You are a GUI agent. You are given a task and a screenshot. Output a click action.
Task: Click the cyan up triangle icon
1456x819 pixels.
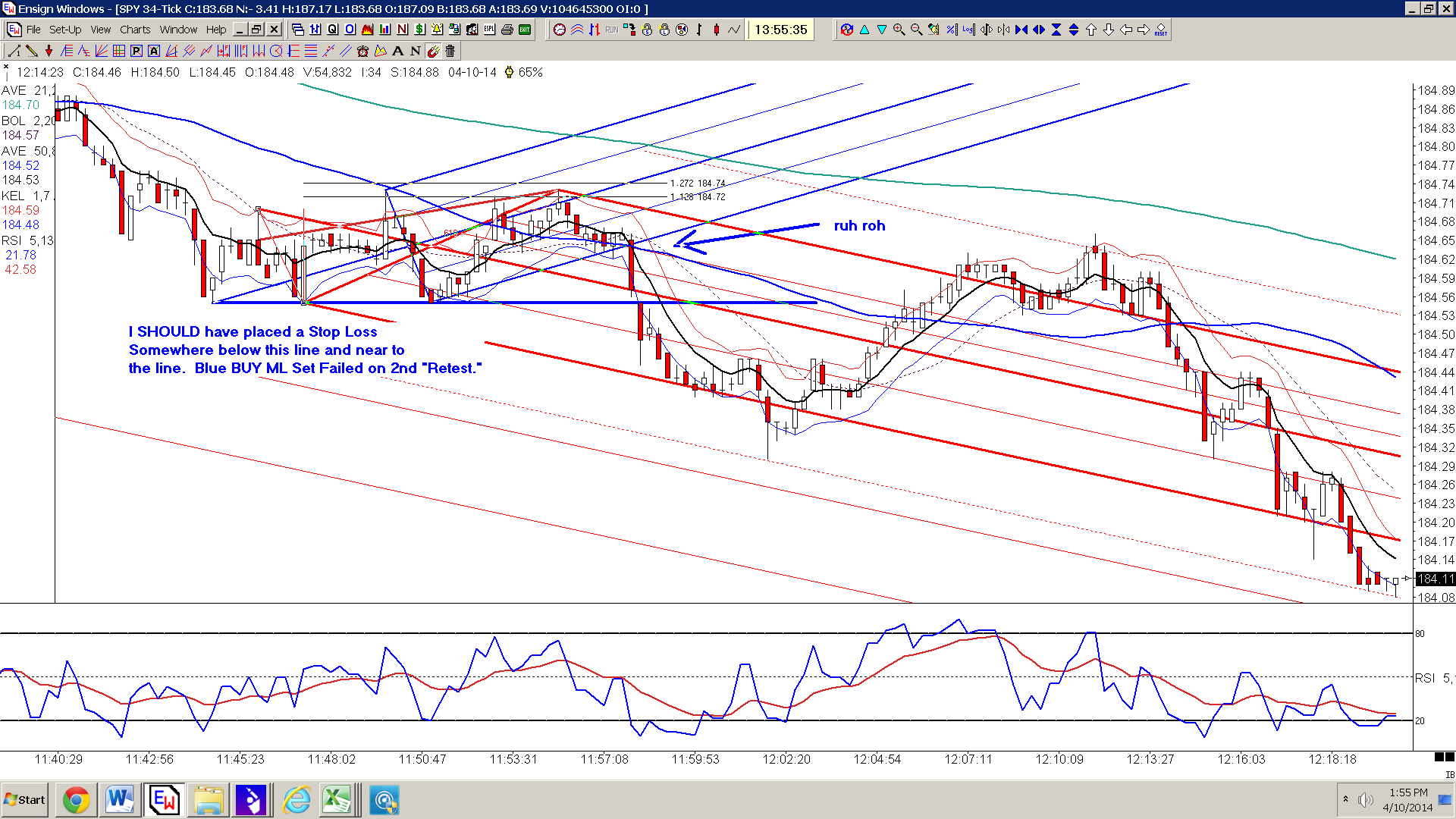pyautogui.click(x=864, y=30)
